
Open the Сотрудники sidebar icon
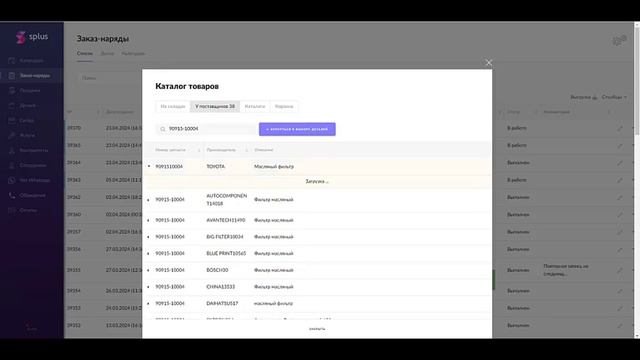point(11,165)
